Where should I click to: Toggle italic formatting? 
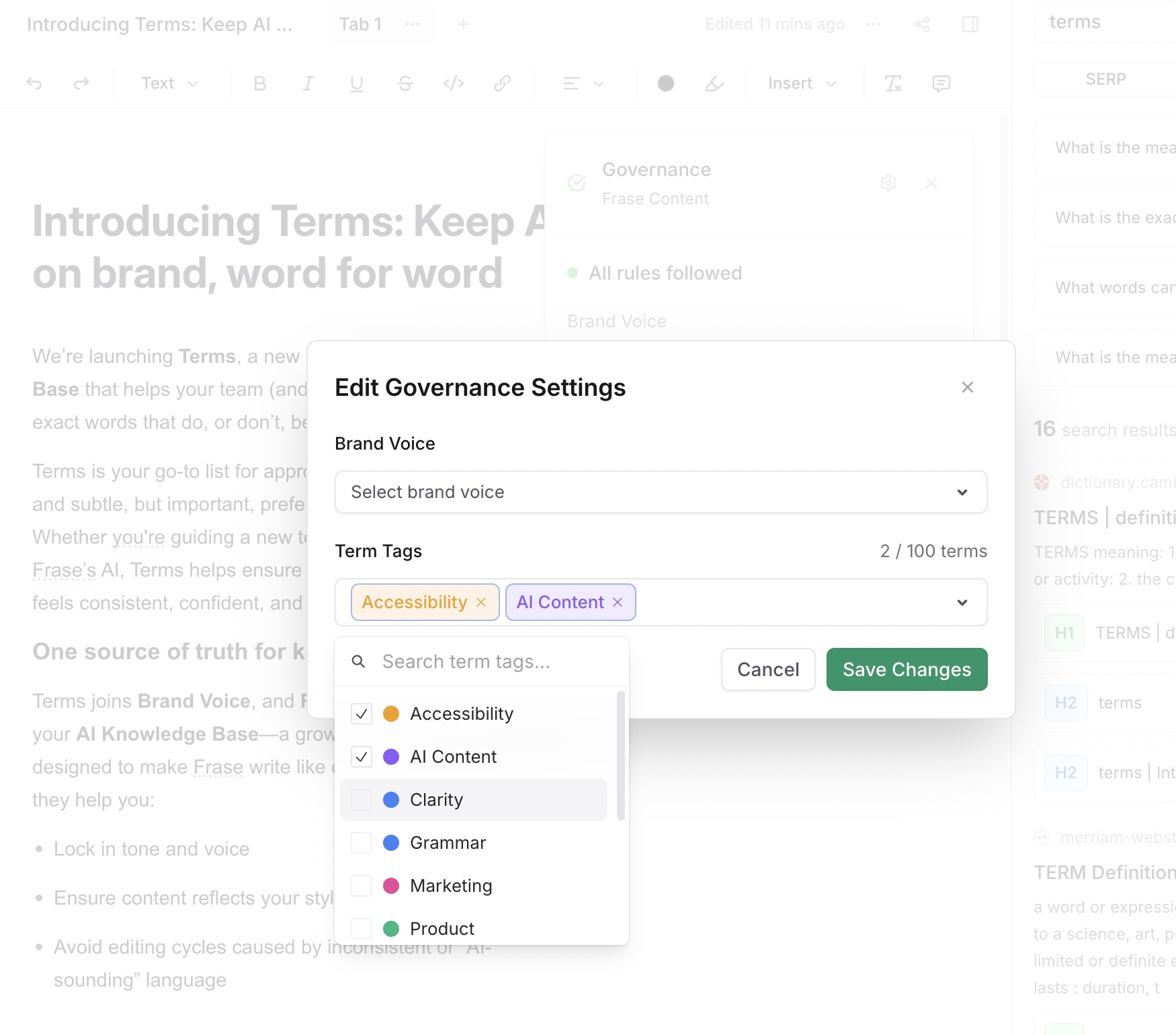tap(308, 83)
